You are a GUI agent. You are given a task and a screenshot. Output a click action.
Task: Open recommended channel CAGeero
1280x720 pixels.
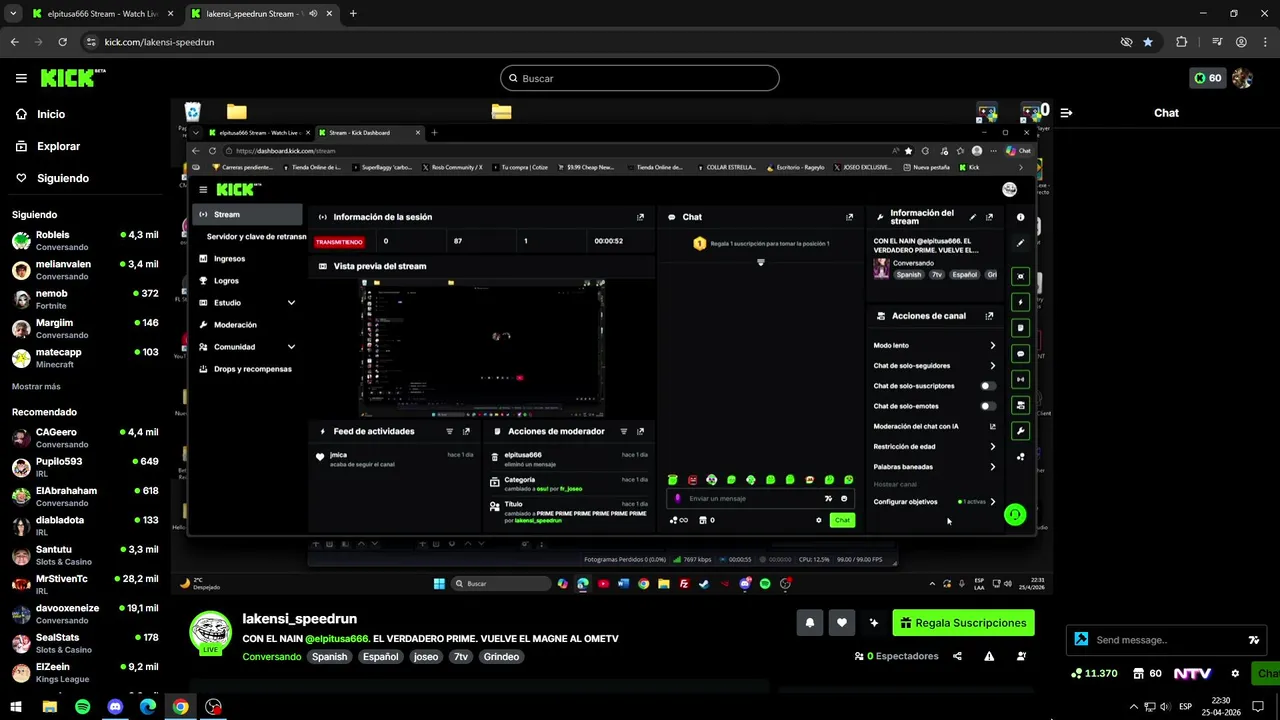(x=85, y=438)
